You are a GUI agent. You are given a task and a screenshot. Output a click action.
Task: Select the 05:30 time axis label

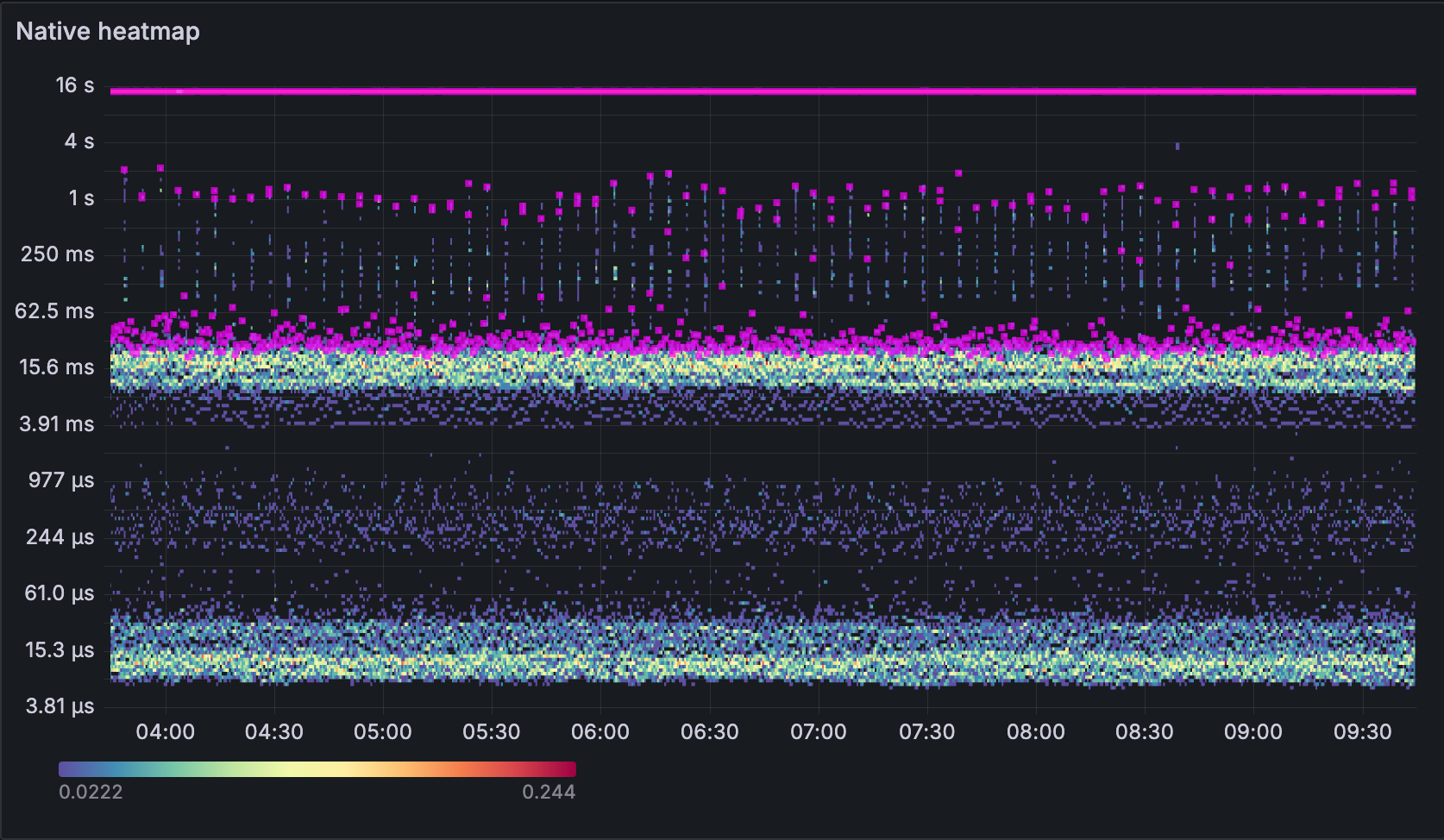point(492,732)
